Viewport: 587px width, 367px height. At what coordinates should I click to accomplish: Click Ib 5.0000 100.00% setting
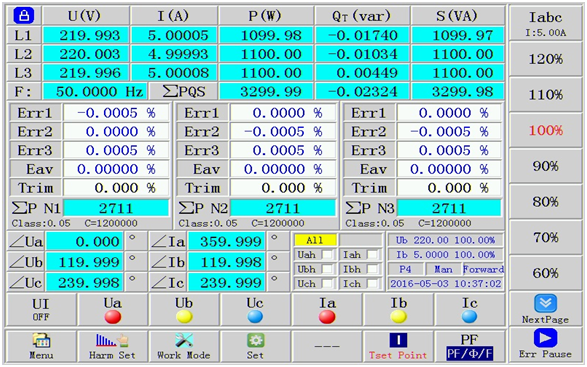(x=445, y=255)
